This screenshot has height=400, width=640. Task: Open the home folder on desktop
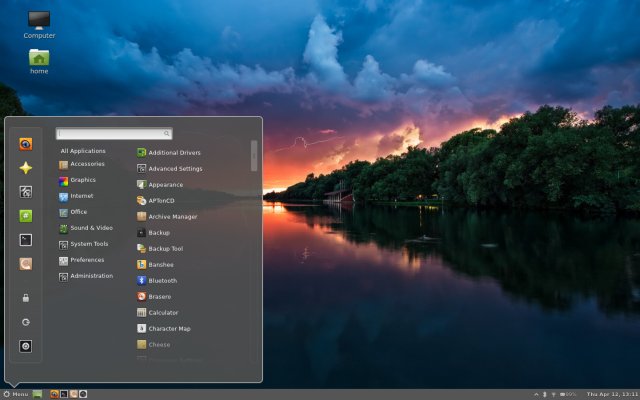(x=39, y=59)
